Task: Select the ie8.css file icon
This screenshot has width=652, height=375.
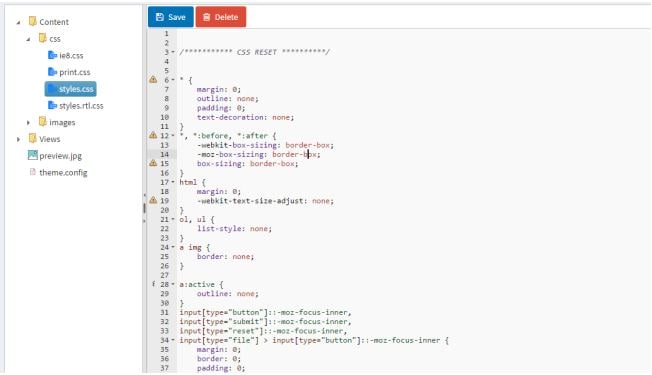Action: pos(52,55)
